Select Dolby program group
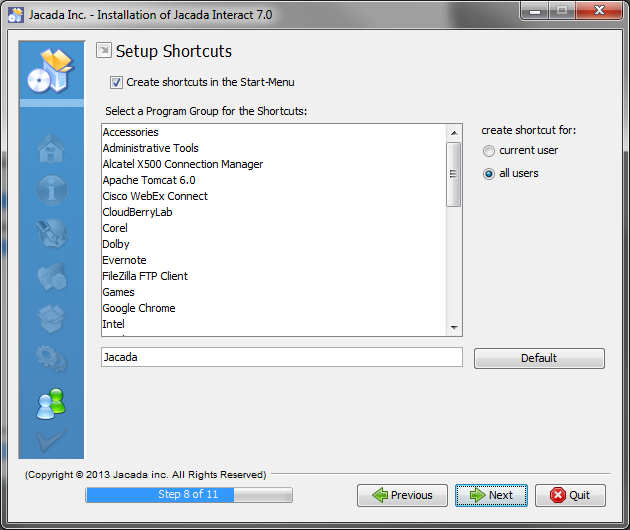 coord(274,244)
